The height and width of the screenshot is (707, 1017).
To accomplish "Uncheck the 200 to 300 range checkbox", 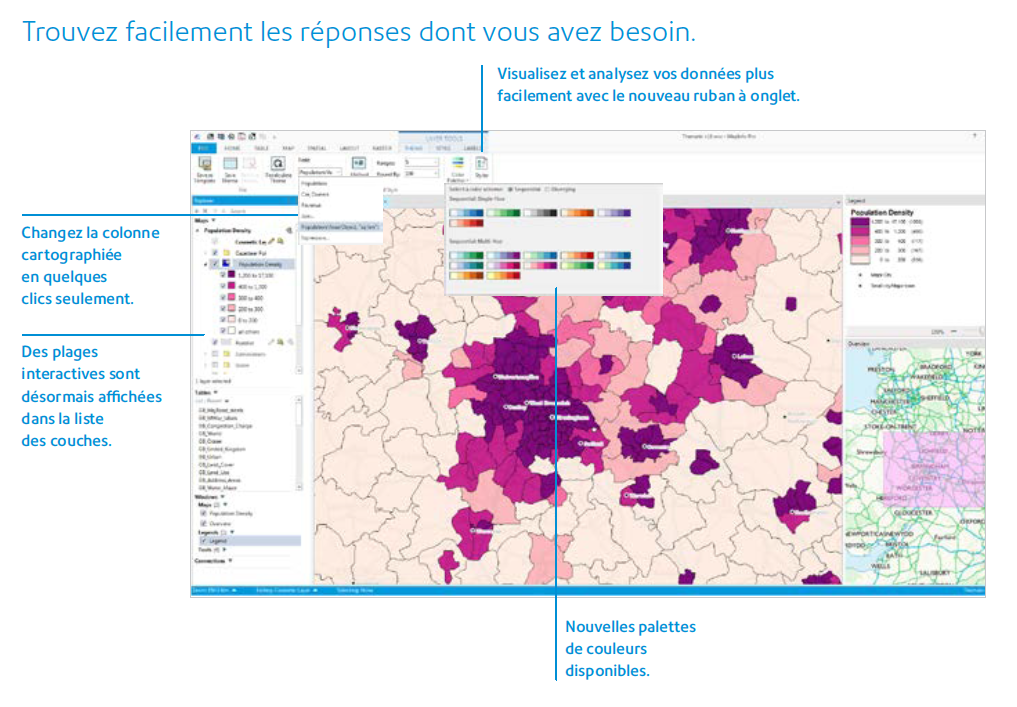I will coord(223,309).
